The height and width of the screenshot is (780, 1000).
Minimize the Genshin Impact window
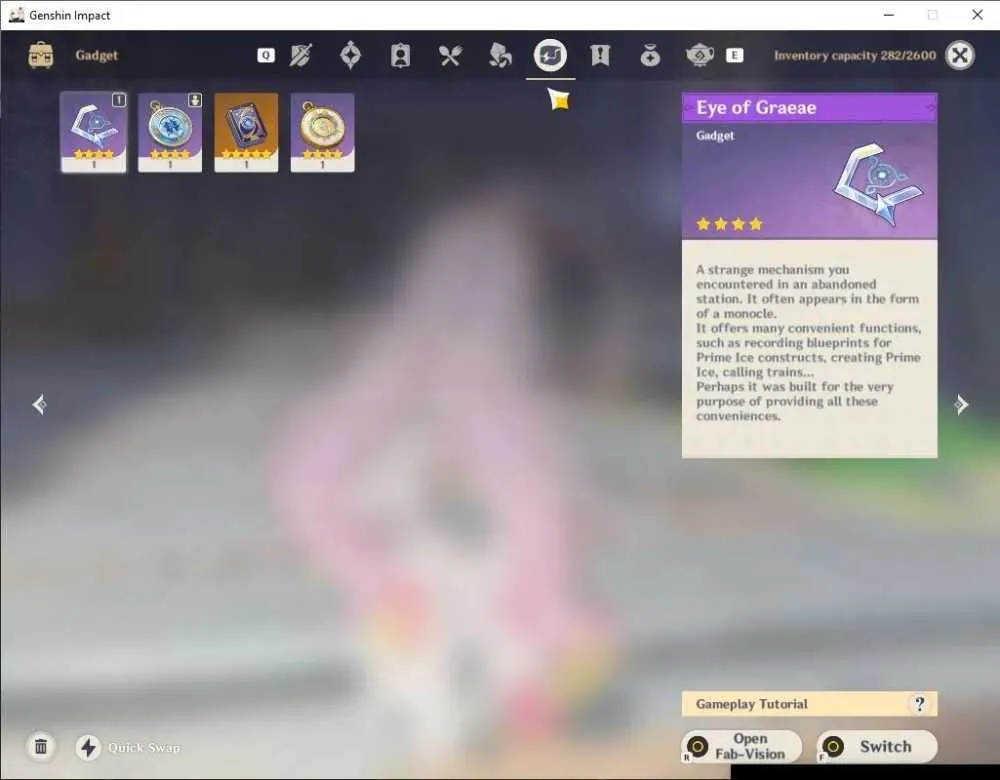coord(888,15)
